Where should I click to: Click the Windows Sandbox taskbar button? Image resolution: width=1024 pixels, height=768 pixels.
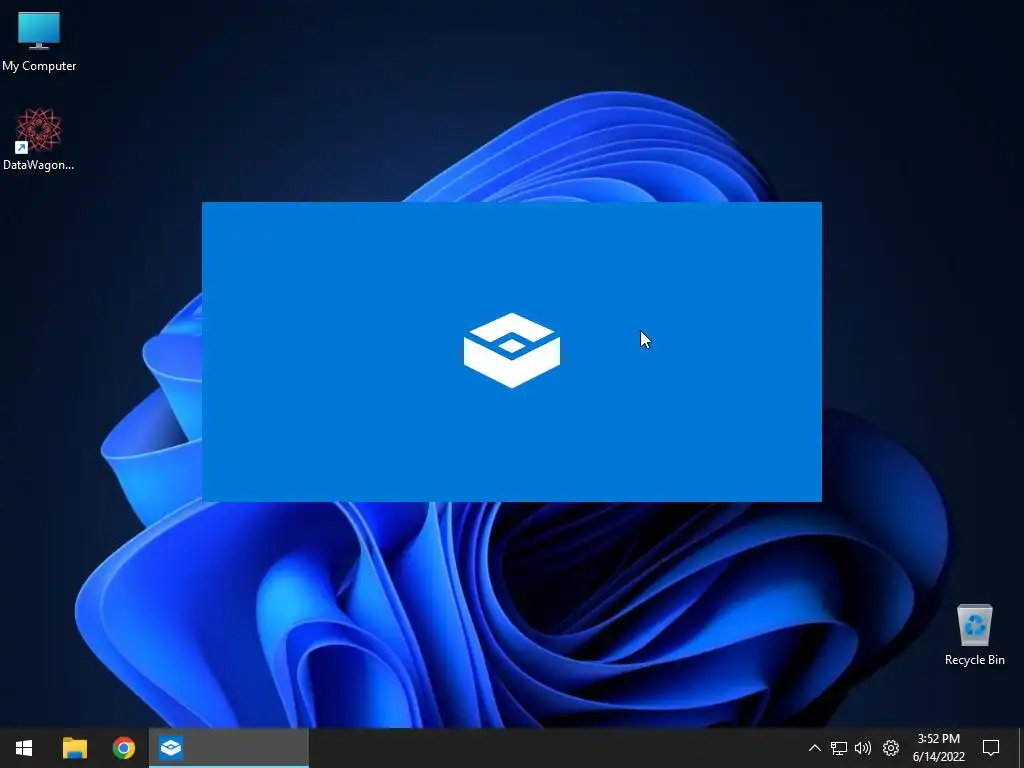pyautogui.click(x=229, y=748)
